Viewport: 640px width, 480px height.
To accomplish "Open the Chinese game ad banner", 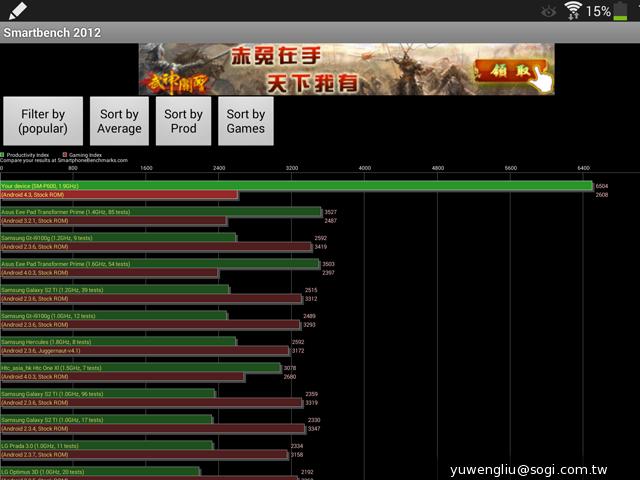I will (x=345, y=69).
